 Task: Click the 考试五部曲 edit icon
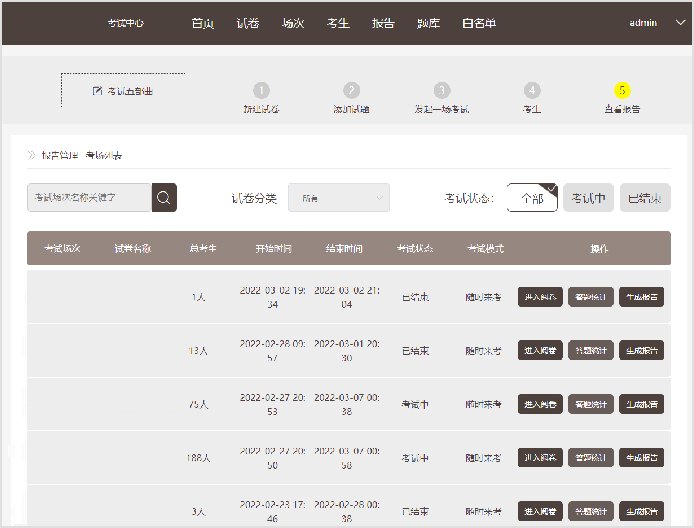coord(97,91)
